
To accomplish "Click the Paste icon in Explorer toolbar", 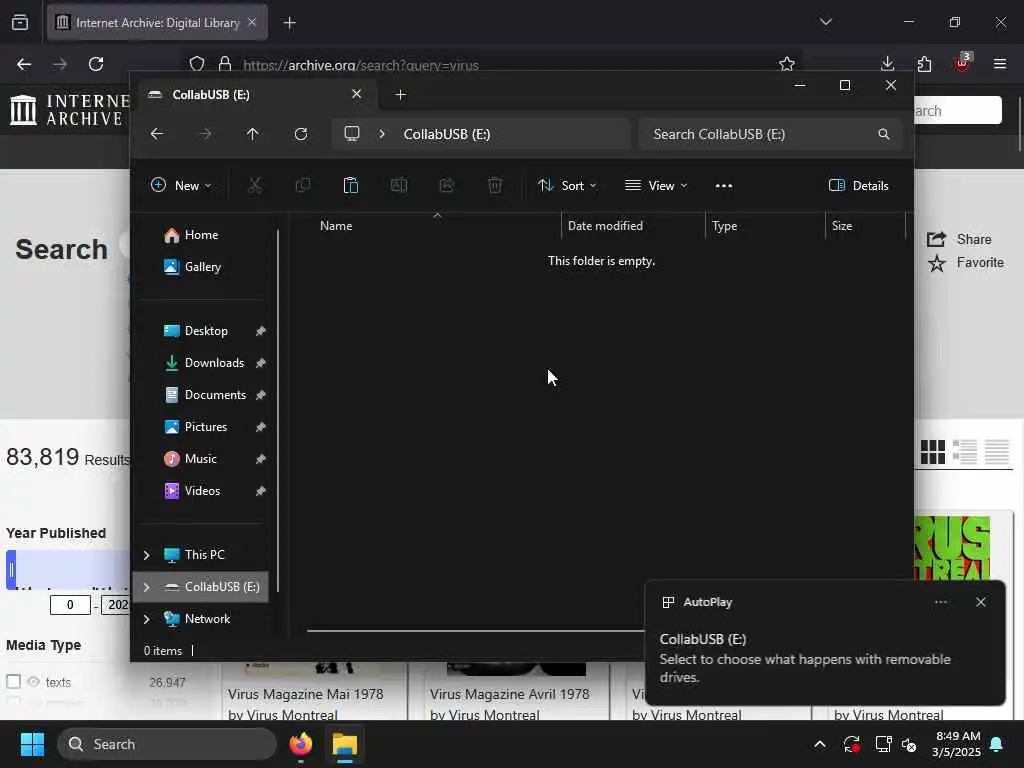I will point(351,185).
